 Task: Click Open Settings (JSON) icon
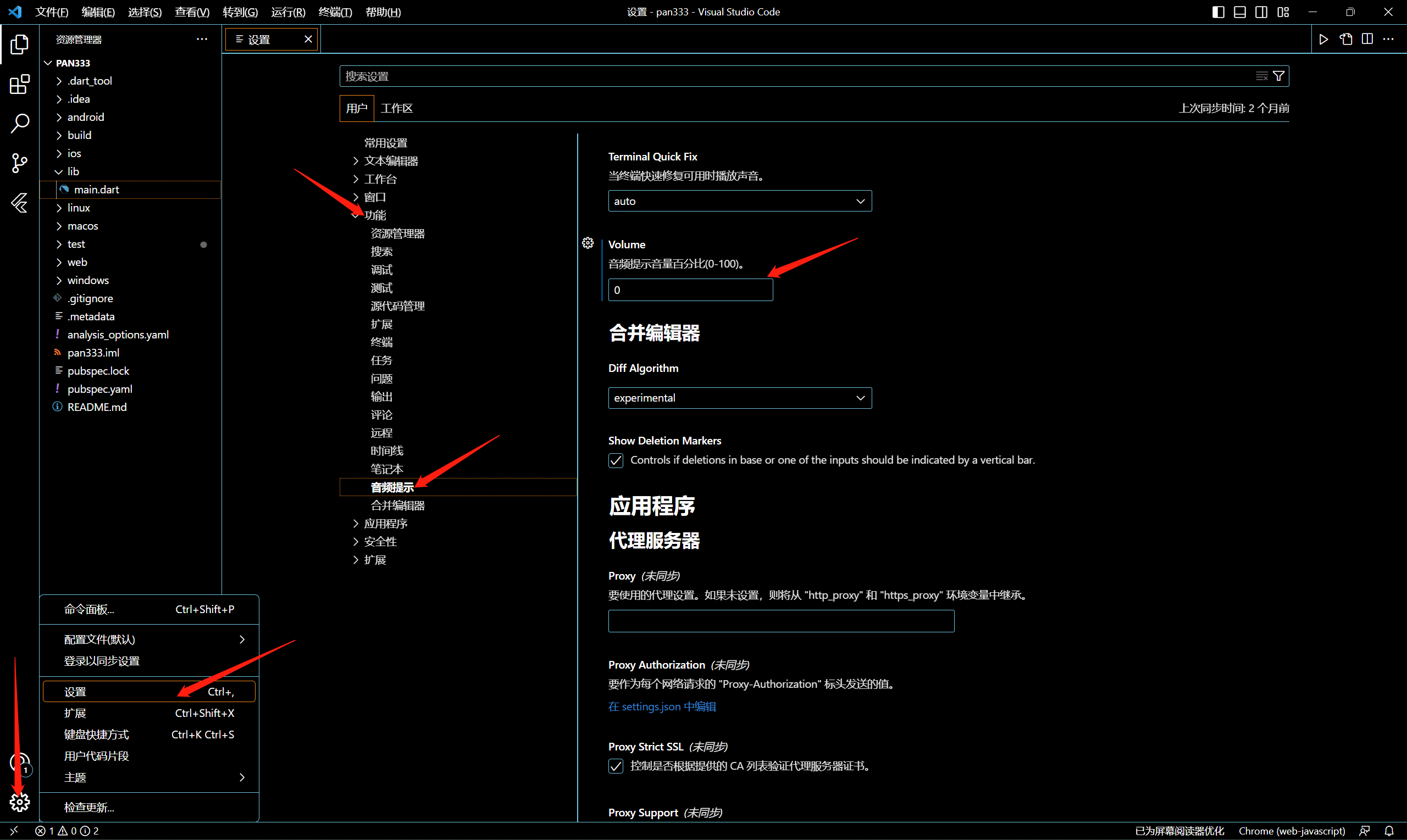[1345, 39]
